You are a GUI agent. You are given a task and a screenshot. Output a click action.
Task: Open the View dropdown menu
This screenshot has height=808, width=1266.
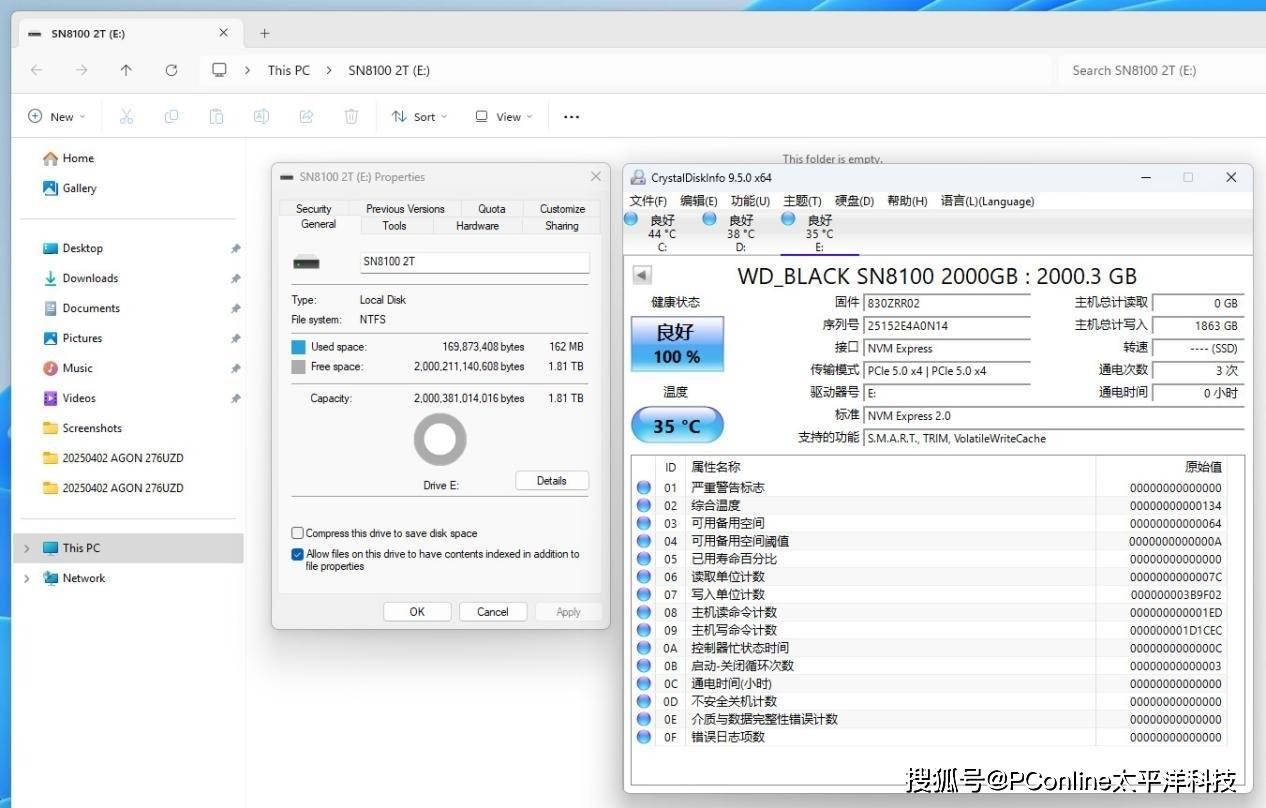(x=503, y=116)
